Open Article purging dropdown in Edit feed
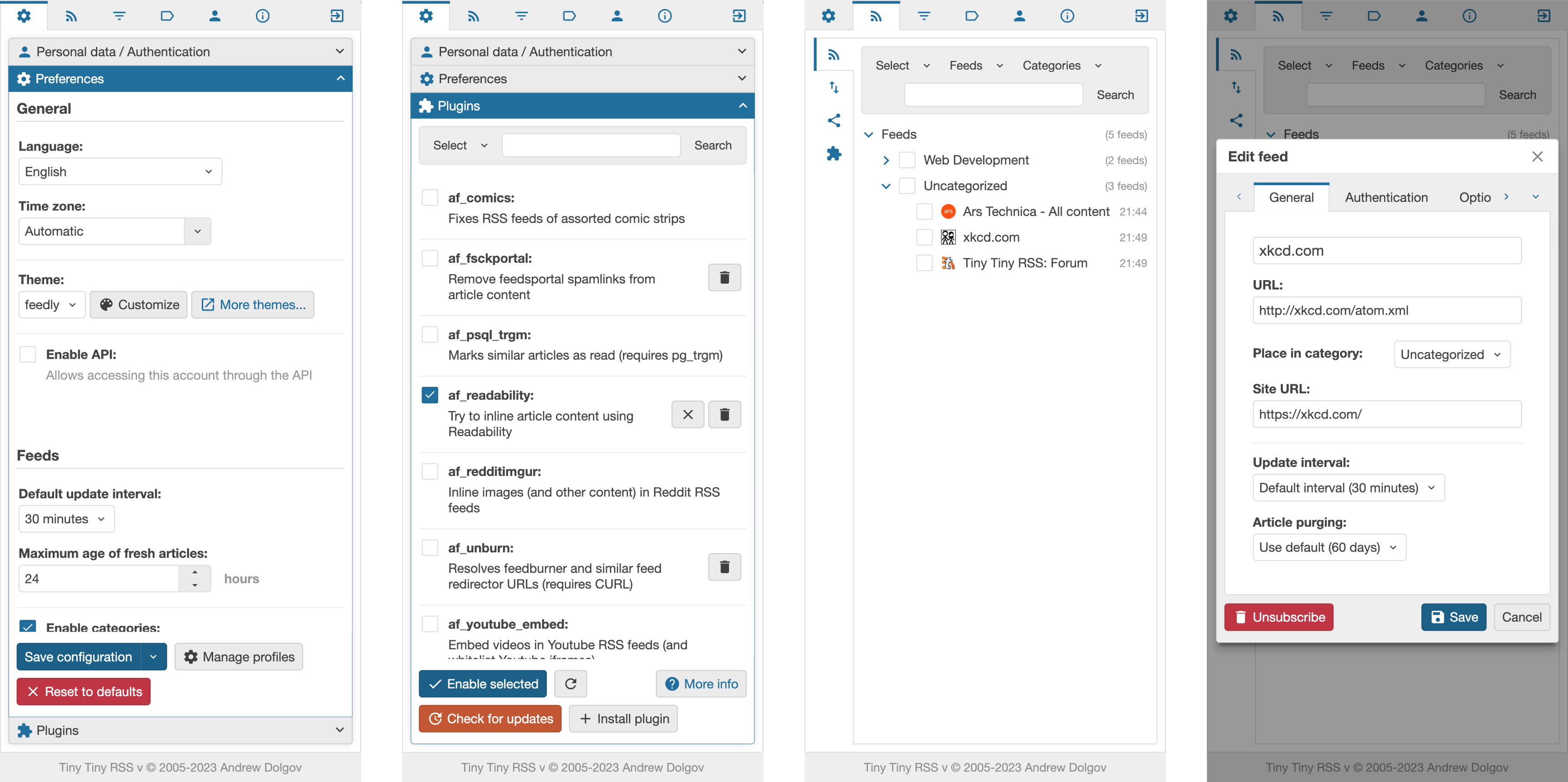This screenshot has height=782, width=1568. (x=1329, y=547)
